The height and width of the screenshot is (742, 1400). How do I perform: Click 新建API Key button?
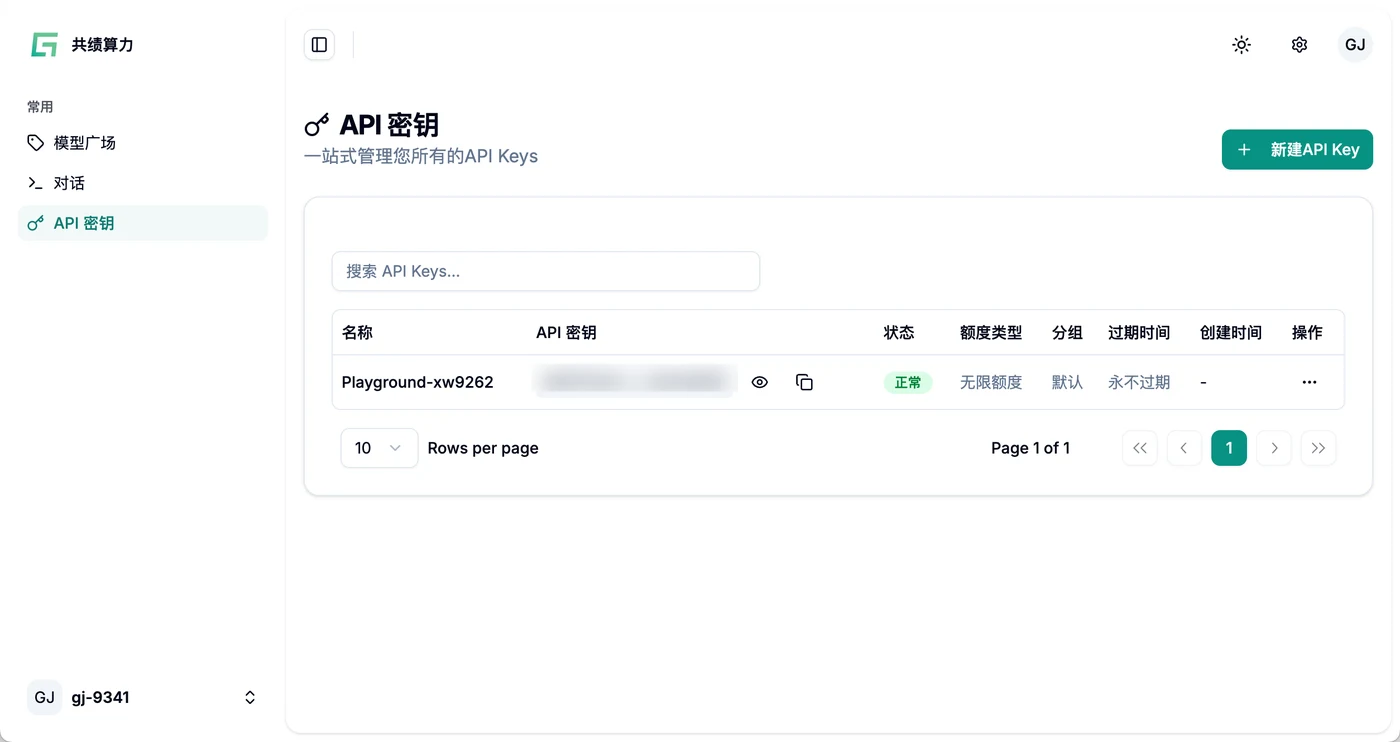pos(1297,150)
